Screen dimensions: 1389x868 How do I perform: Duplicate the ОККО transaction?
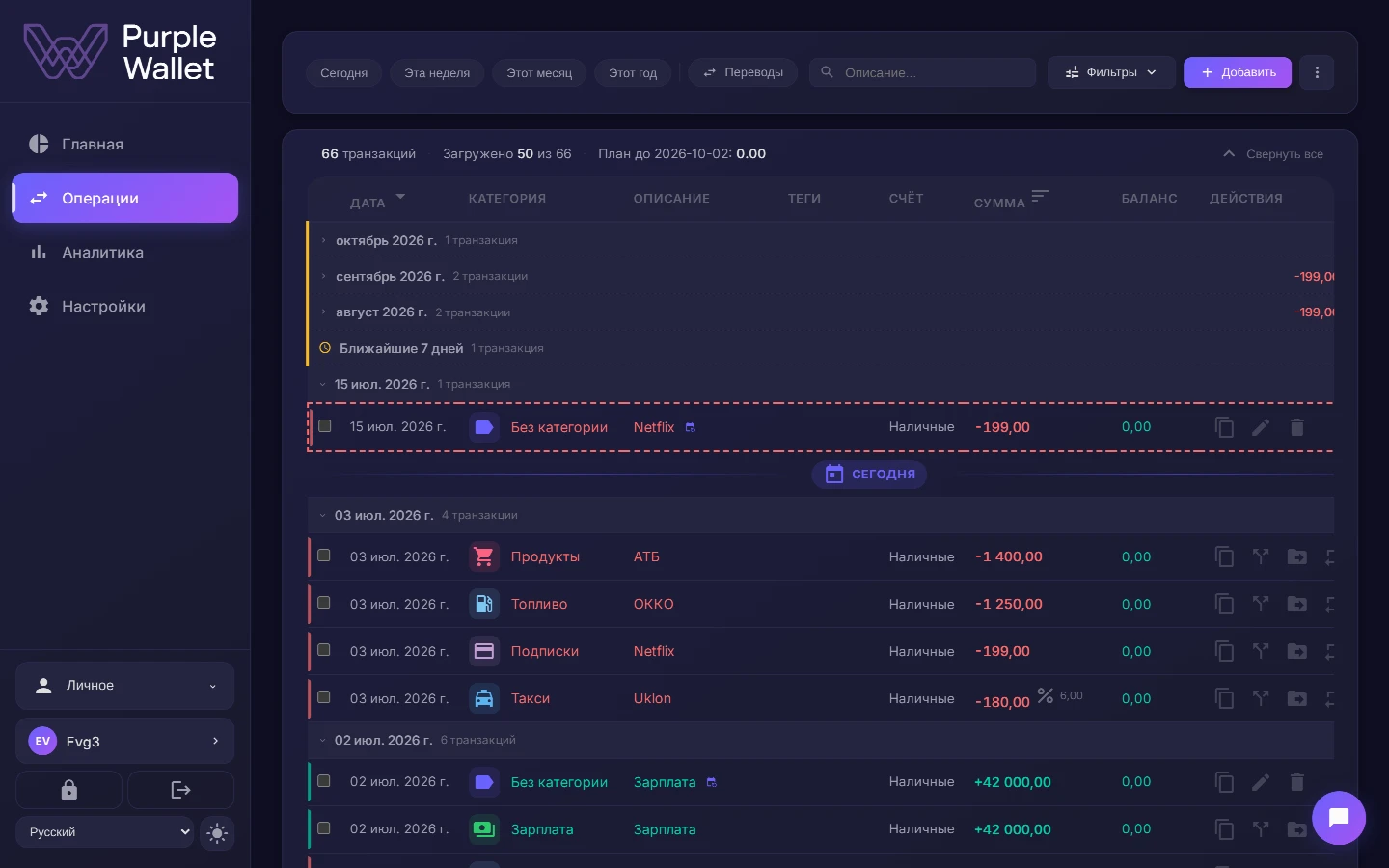pyautogui.click(x=1224, y=604)
